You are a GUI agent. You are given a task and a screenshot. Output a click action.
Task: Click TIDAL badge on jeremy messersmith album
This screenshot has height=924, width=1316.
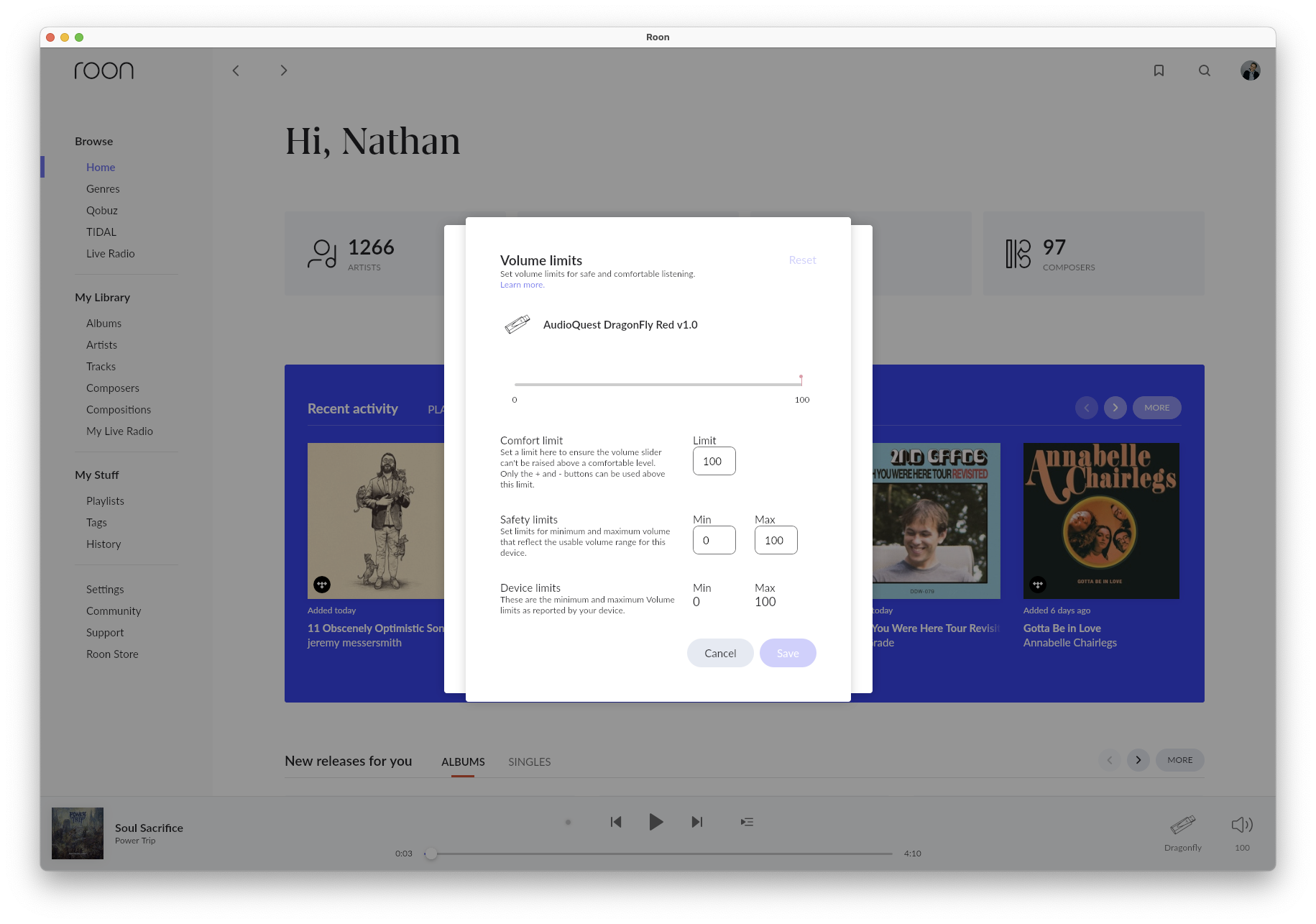pos(322,585)
